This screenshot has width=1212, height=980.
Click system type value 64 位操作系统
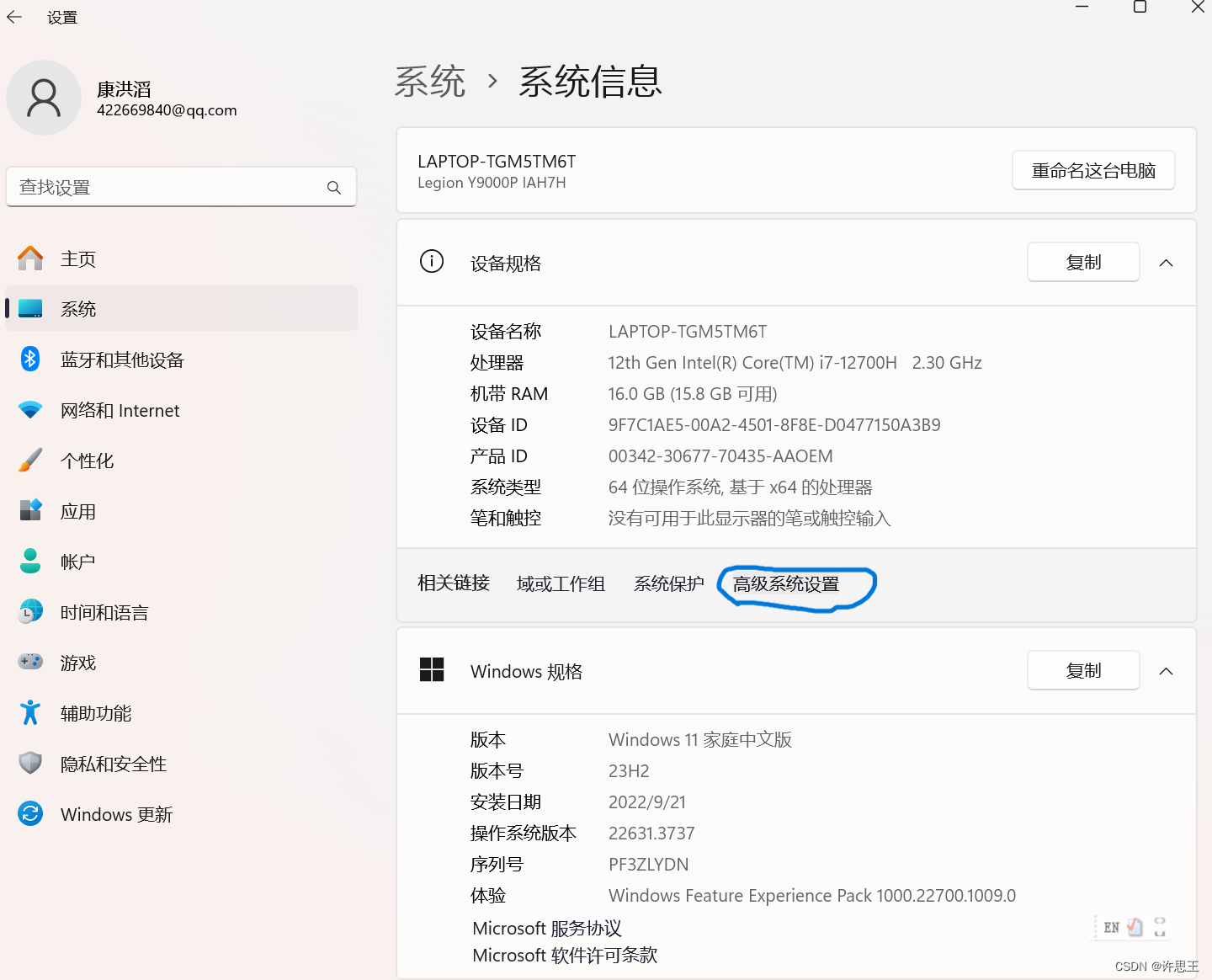point(740,487)
